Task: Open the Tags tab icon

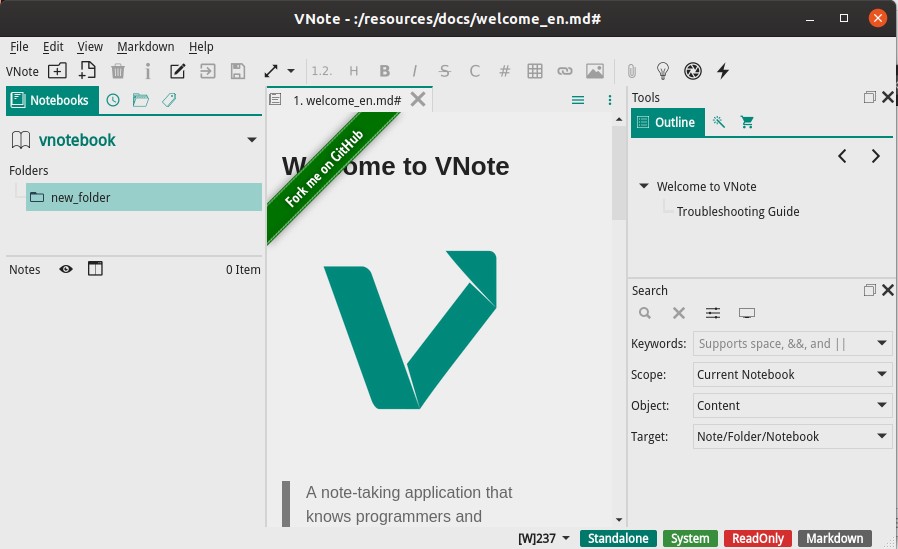Action: (x=169, y=100)
